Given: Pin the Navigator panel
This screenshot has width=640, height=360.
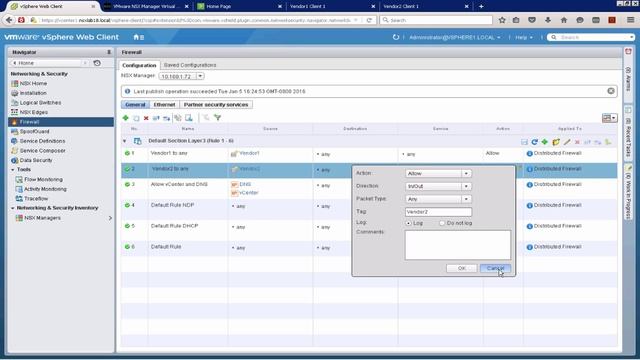Looking at the screenshot, I should pos(109,52).
